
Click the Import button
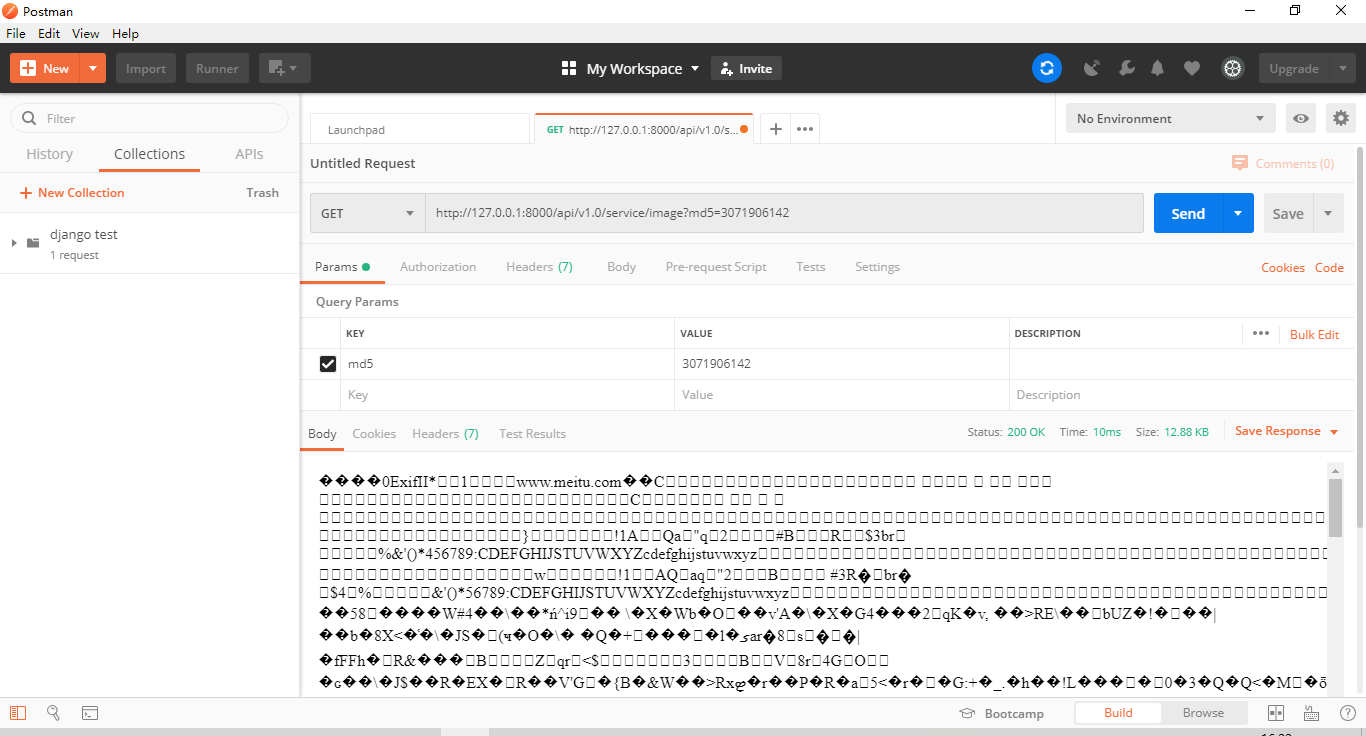[146, 68]
